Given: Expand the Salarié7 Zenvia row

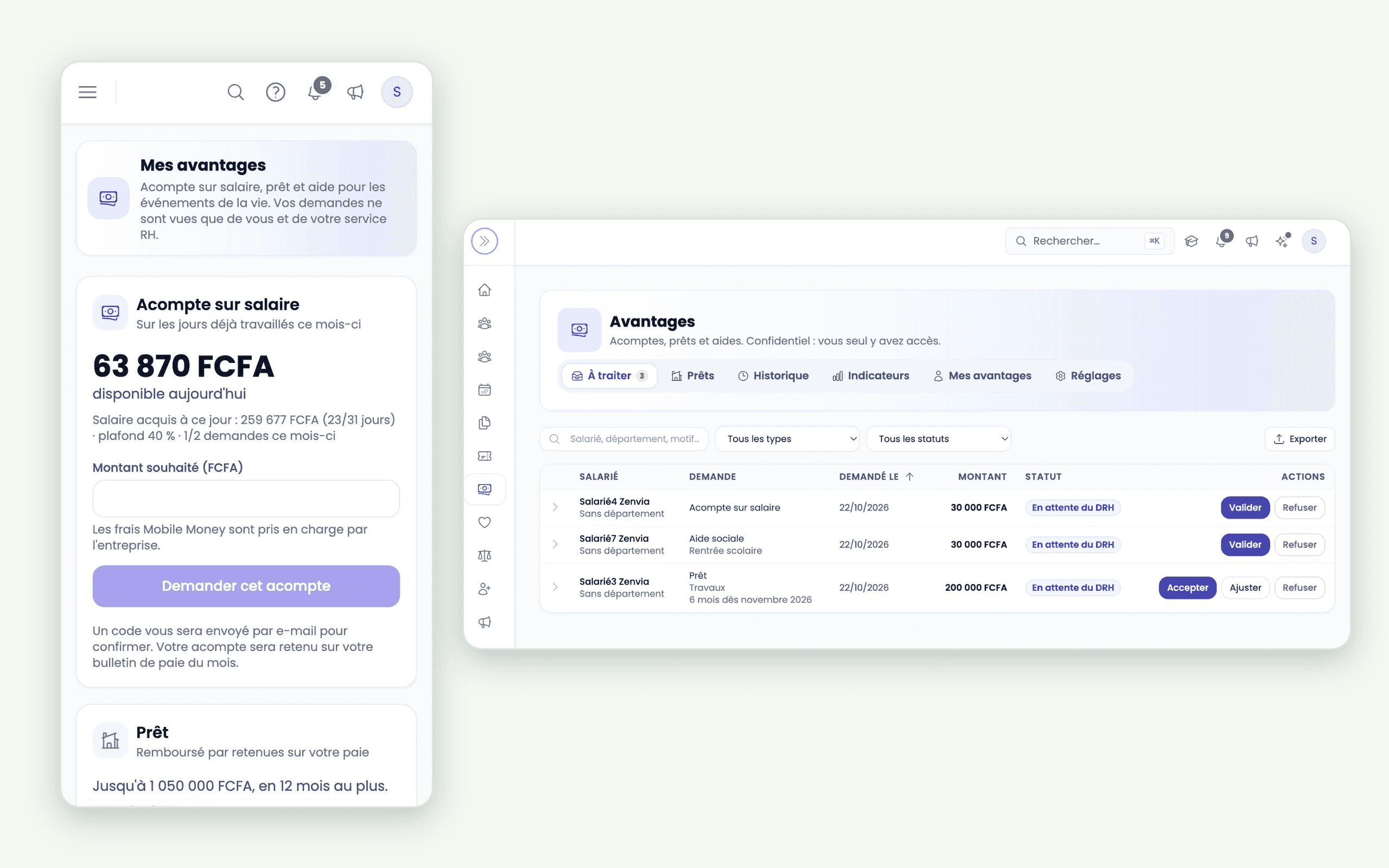Looking at the screenshot, I should click(x=555, y=544).
